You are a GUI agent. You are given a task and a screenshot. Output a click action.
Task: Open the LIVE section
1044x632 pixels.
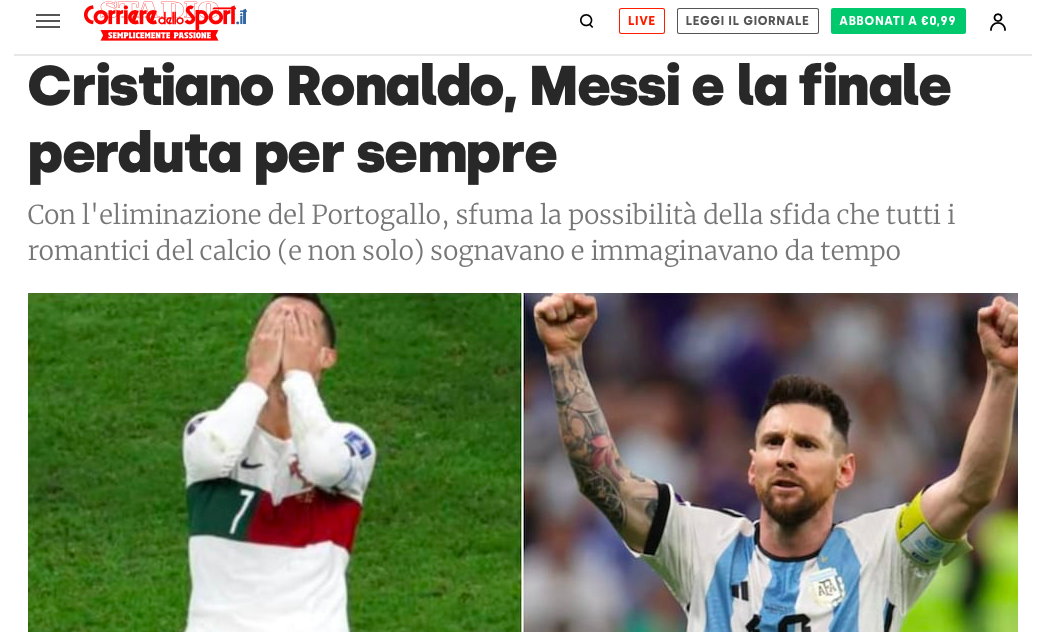(x=642, y=21)
